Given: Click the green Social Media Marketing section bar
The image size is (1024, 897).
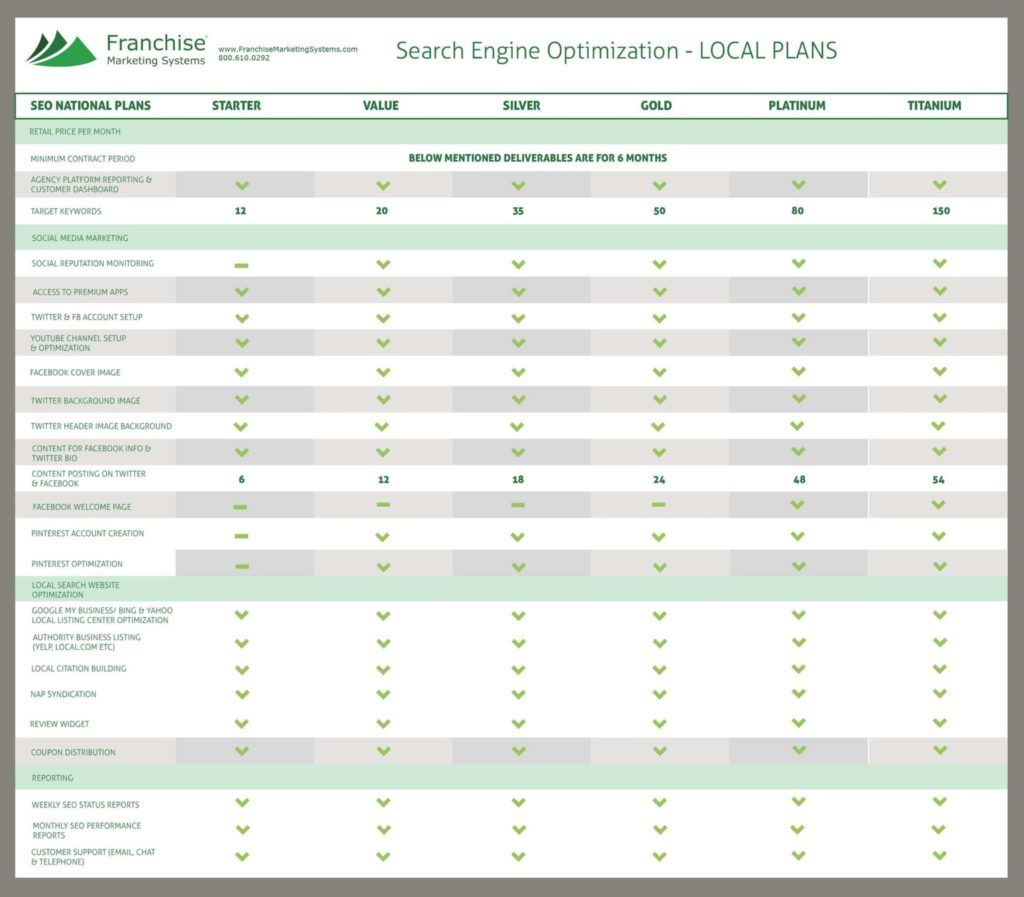Looking at the screenshot, I should coord(510,238).
